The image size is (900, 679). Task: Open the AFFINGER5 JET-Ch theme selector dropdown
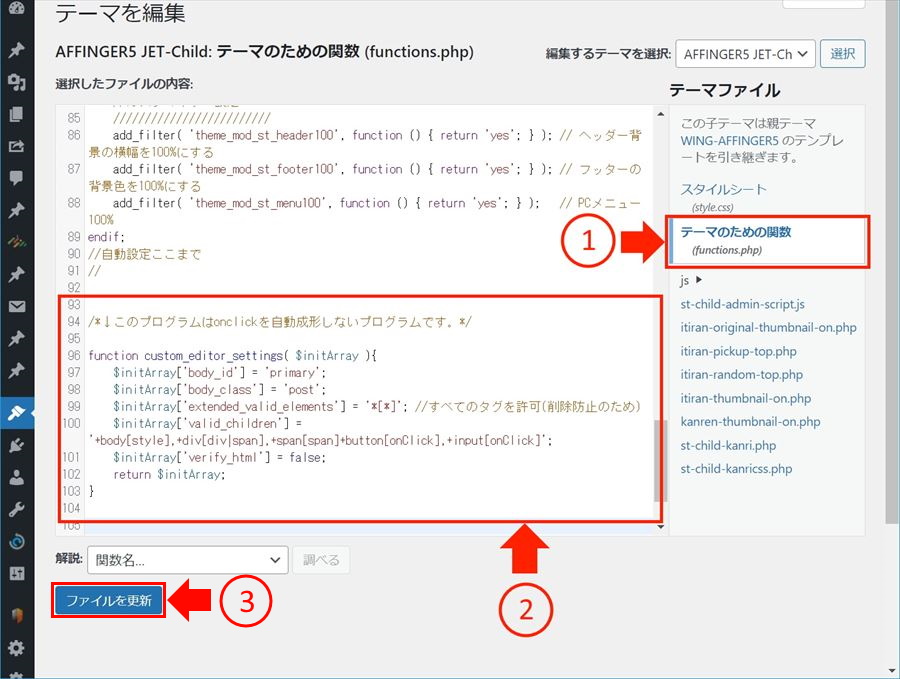click(x=745, y=54)
